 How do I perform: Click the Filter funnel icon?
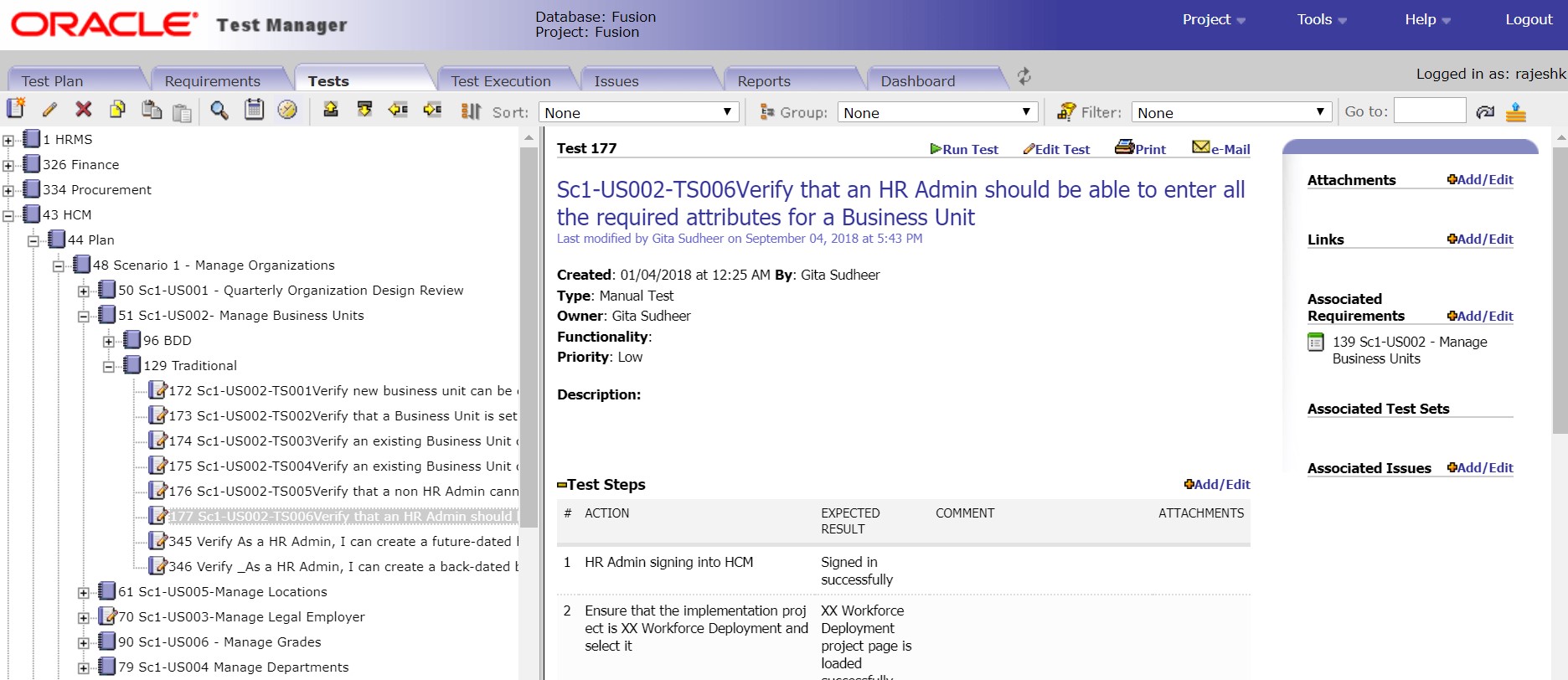click(1066, 111)
